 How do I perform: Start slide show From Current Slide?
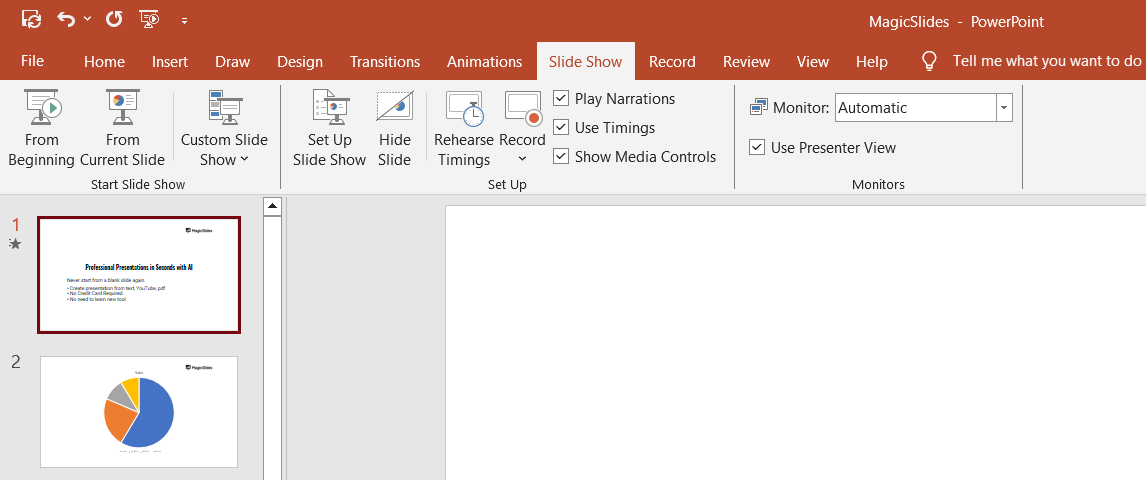coord(122,128)
